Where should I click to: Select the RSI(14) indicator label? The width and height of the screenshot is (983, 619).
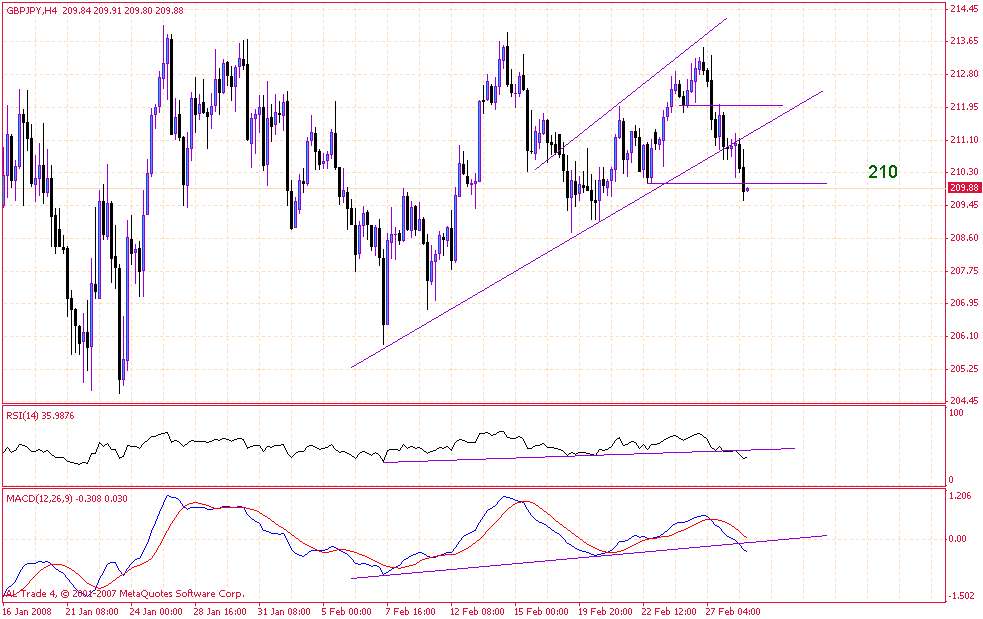[x=26, y=415]
